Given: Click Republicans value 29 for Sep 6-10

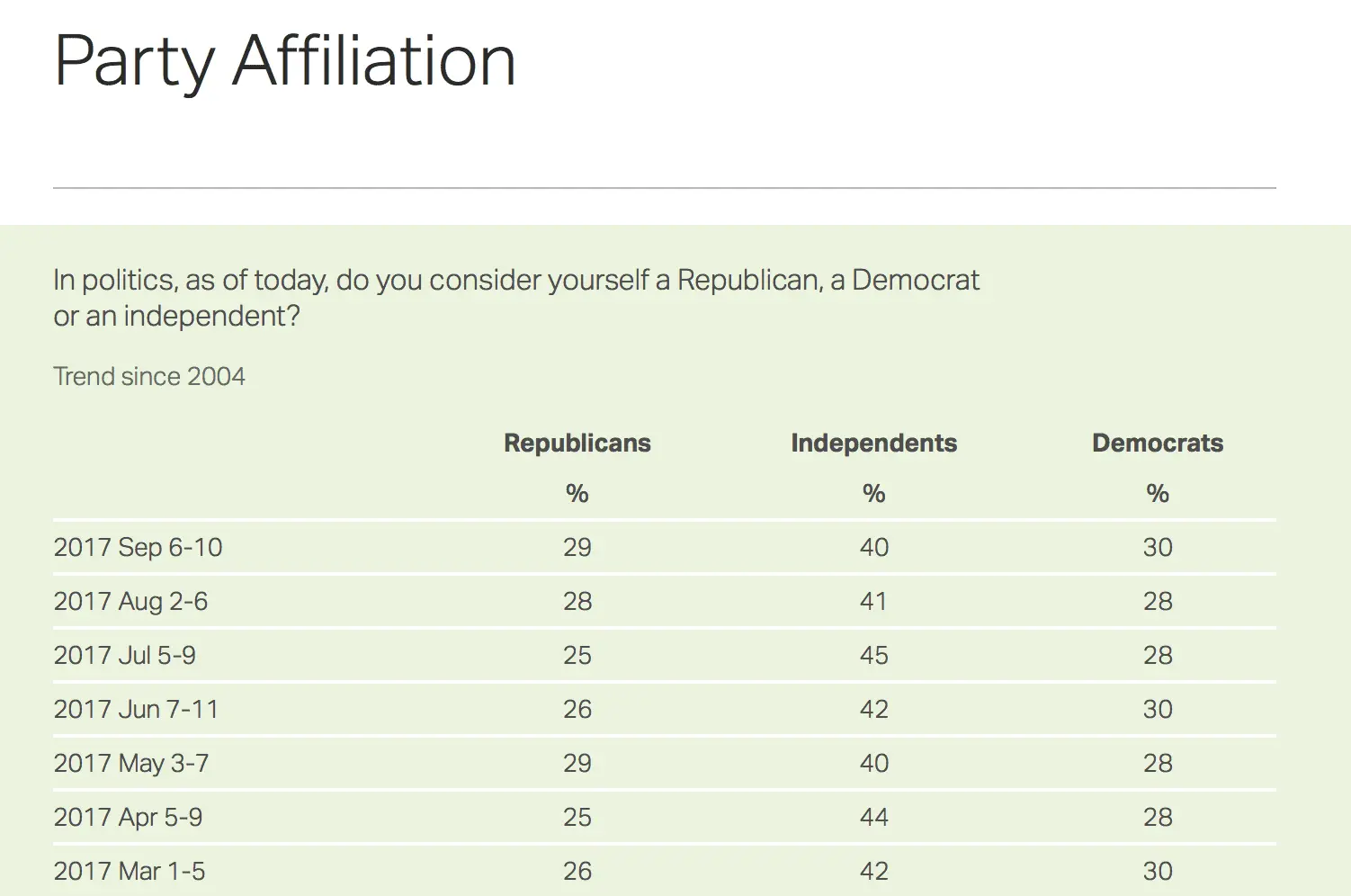Looking at the screenshot, I should [x=577, y=547].
